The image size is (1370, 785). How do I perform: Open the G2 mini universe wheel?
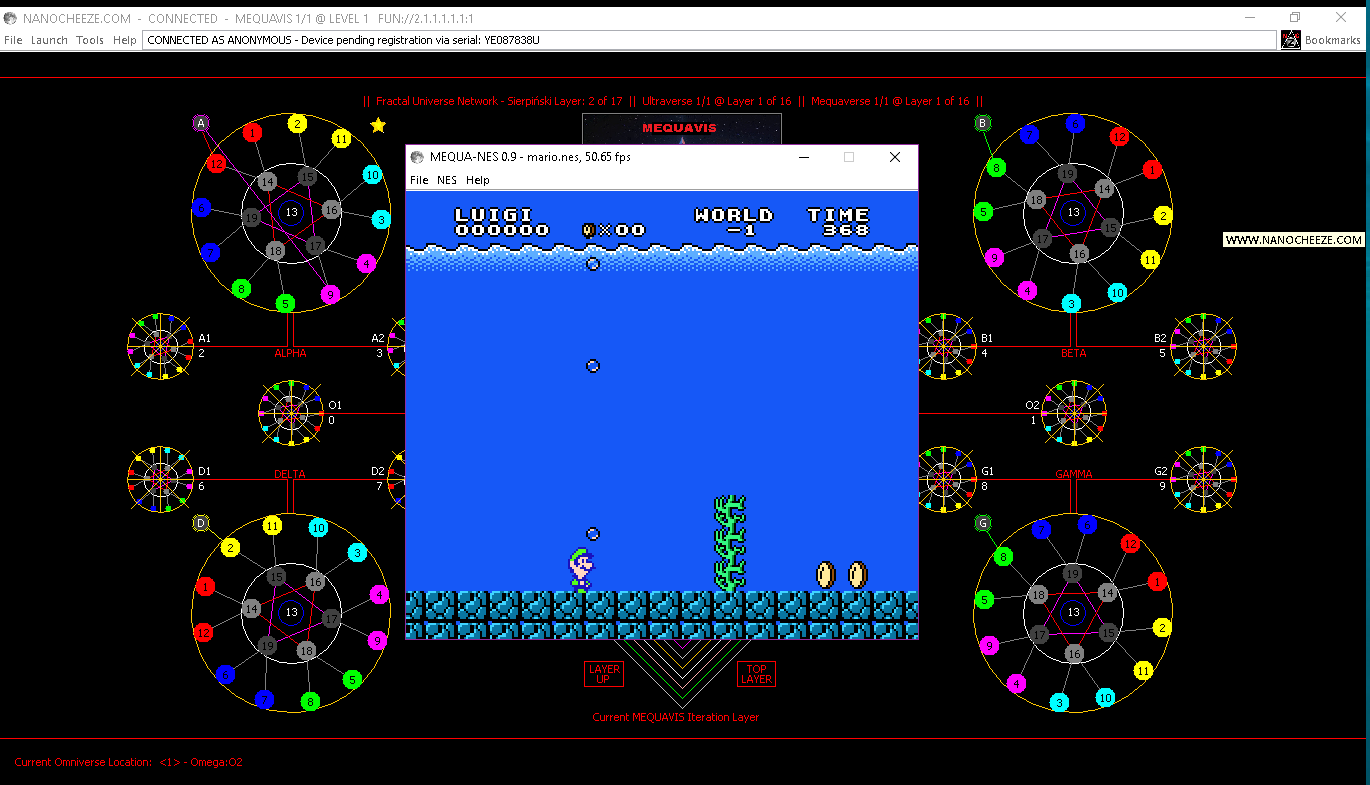pyautogui.click(x=1204, y=479)
